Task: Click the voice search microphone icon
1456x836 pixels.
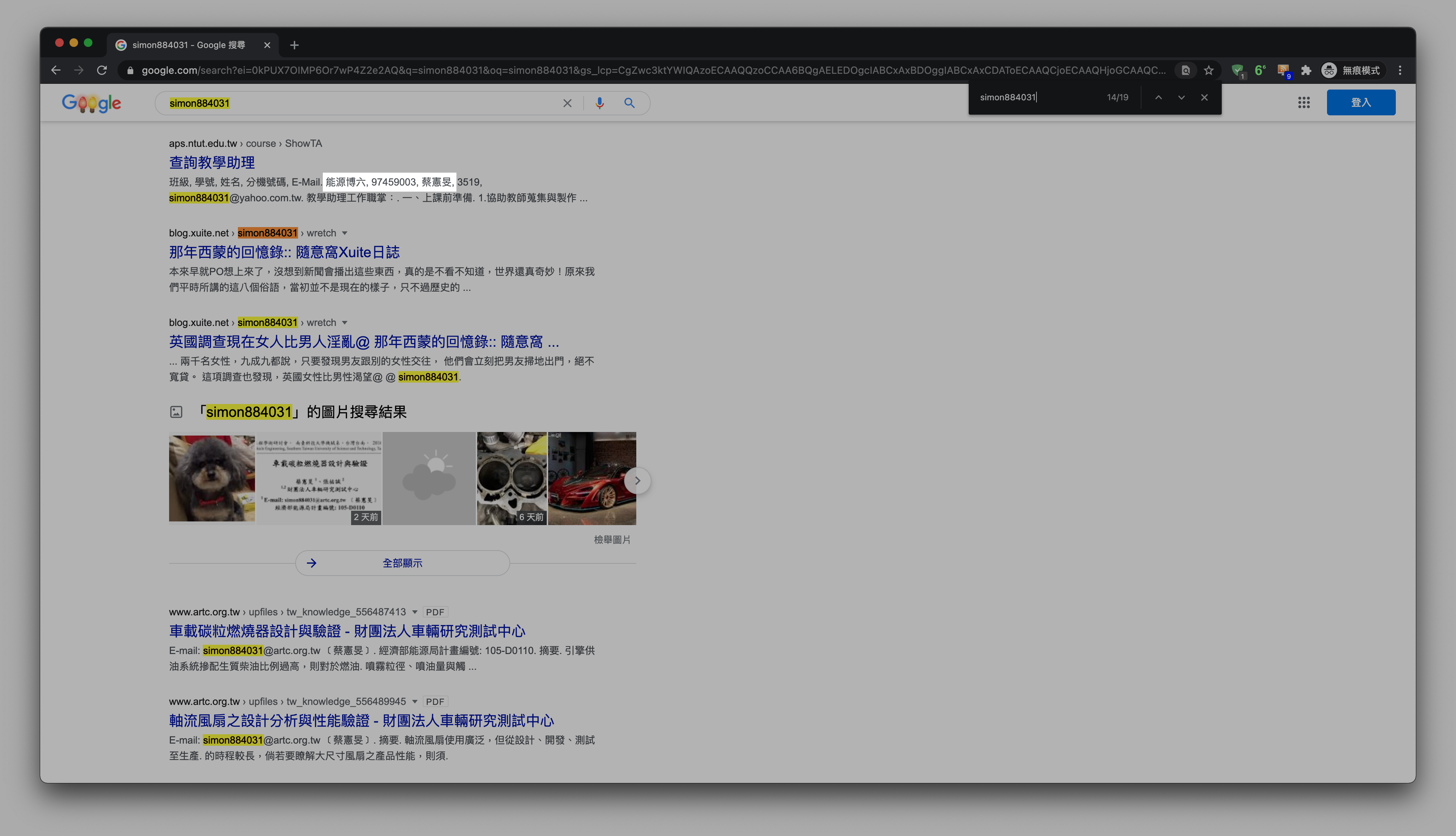Action: click(599, 104)
